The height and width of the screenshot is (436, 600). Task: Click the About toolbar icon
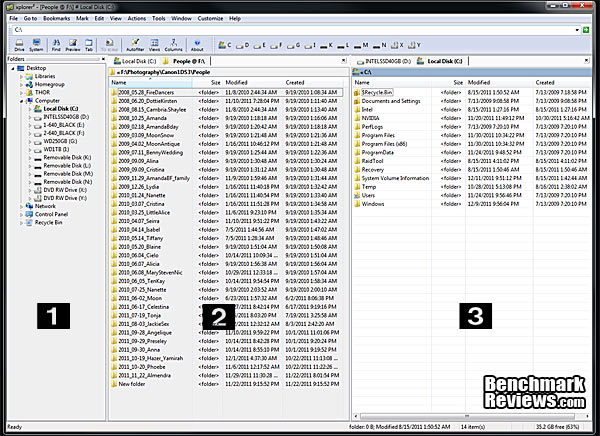tap(197, 45)
